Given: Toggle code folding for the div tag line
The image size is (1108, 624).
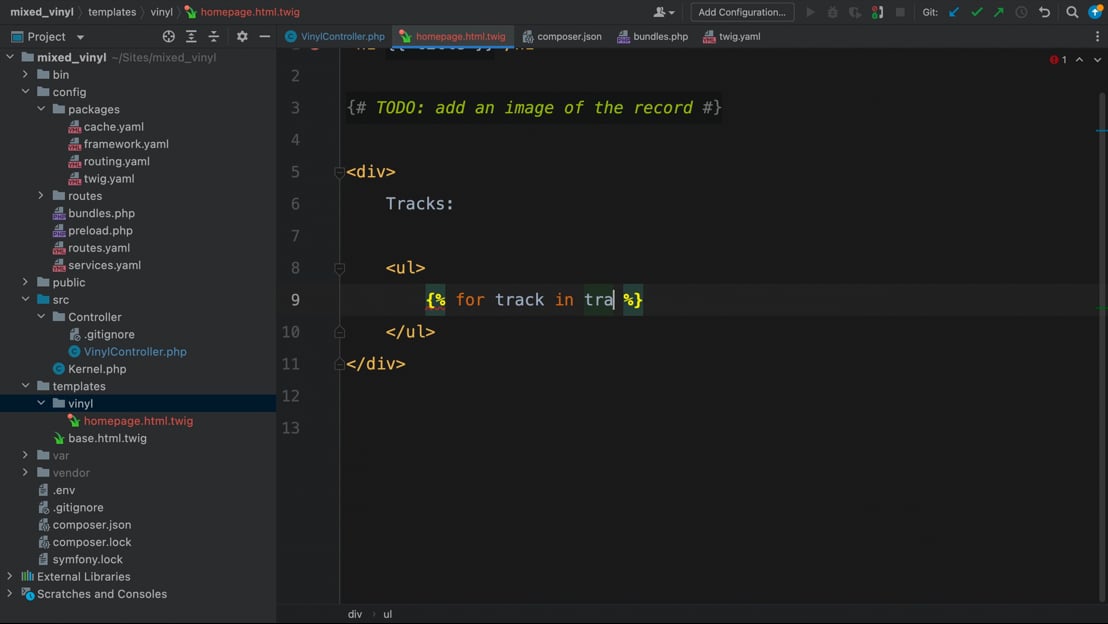Looking at the screenshot, I should click(x=340, y=172).
